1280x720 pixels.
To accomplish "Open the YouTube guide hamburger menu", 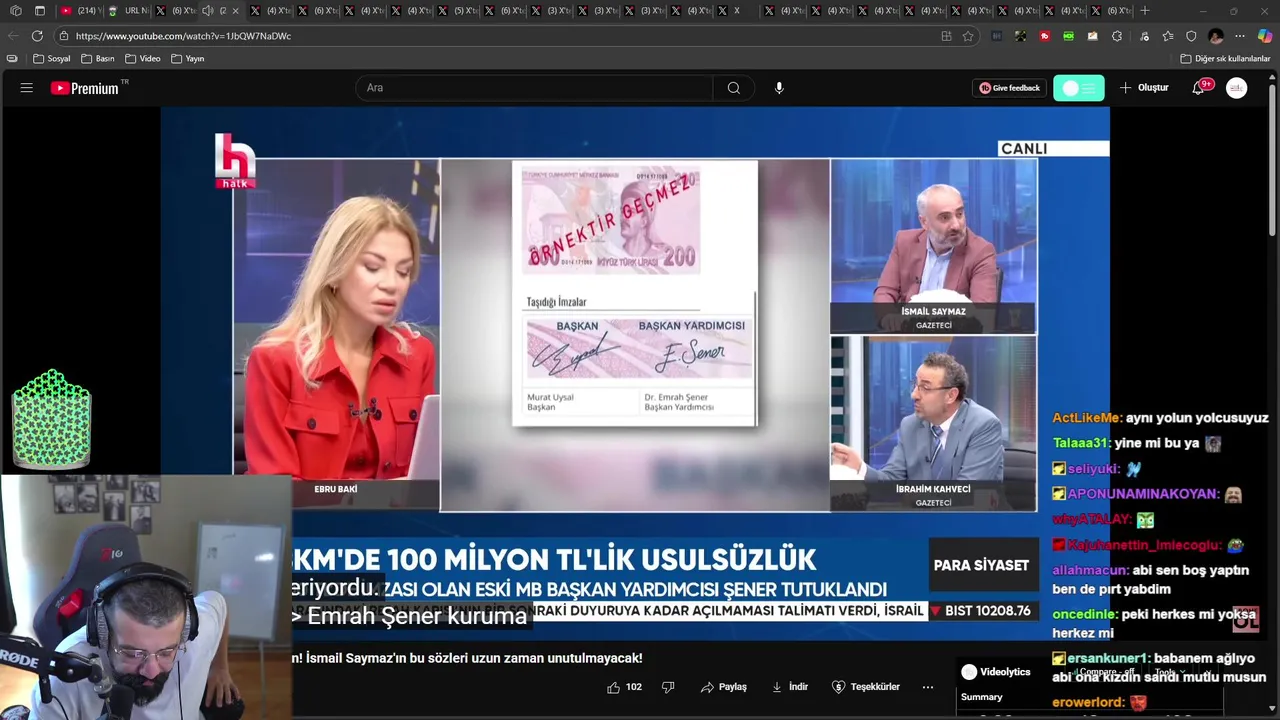I will tap(27, 88).
